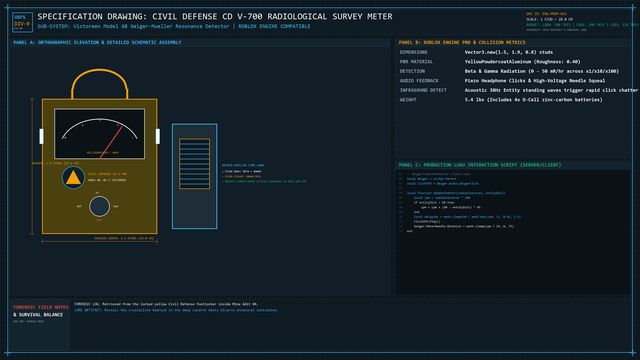The width and height of the screenshot is (640, 360).
Task: Click the WEIGHT label
Action: (x=408, y=100)
